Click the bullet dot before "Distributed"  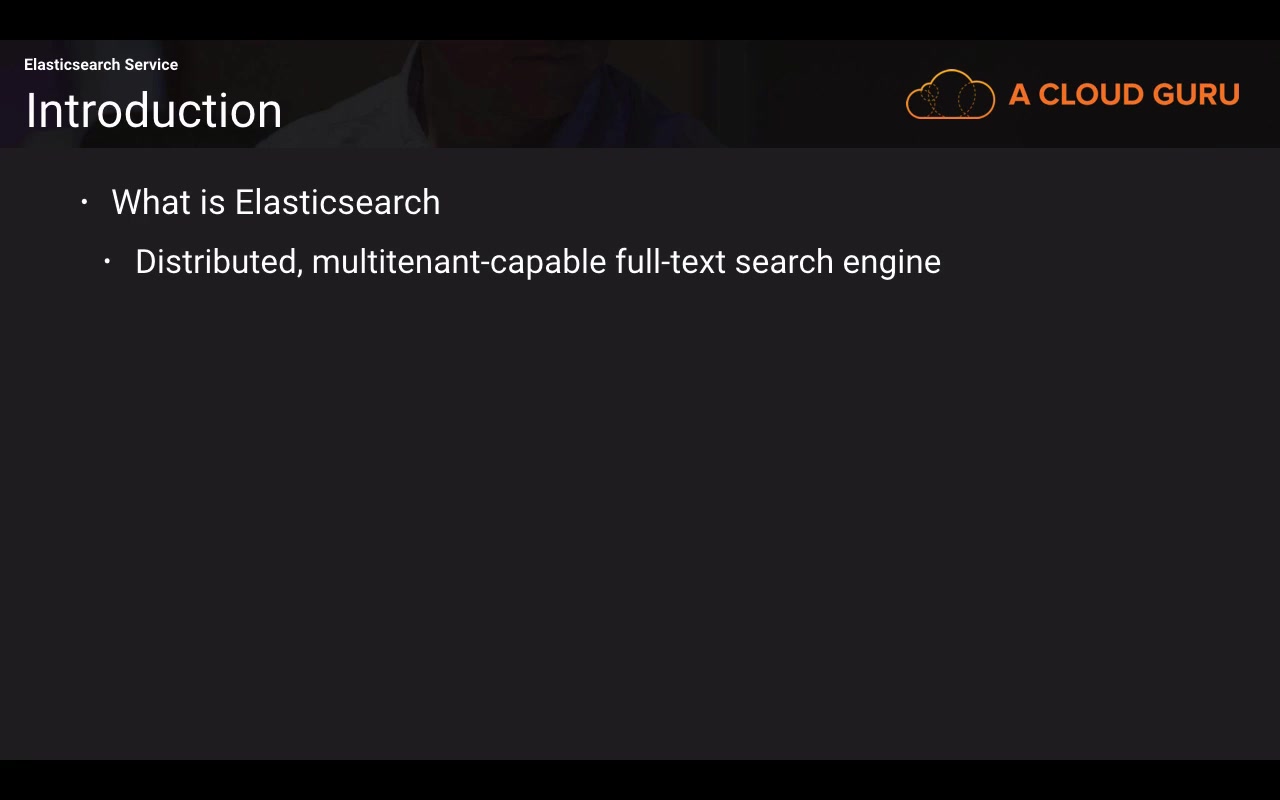click(107, 262)
